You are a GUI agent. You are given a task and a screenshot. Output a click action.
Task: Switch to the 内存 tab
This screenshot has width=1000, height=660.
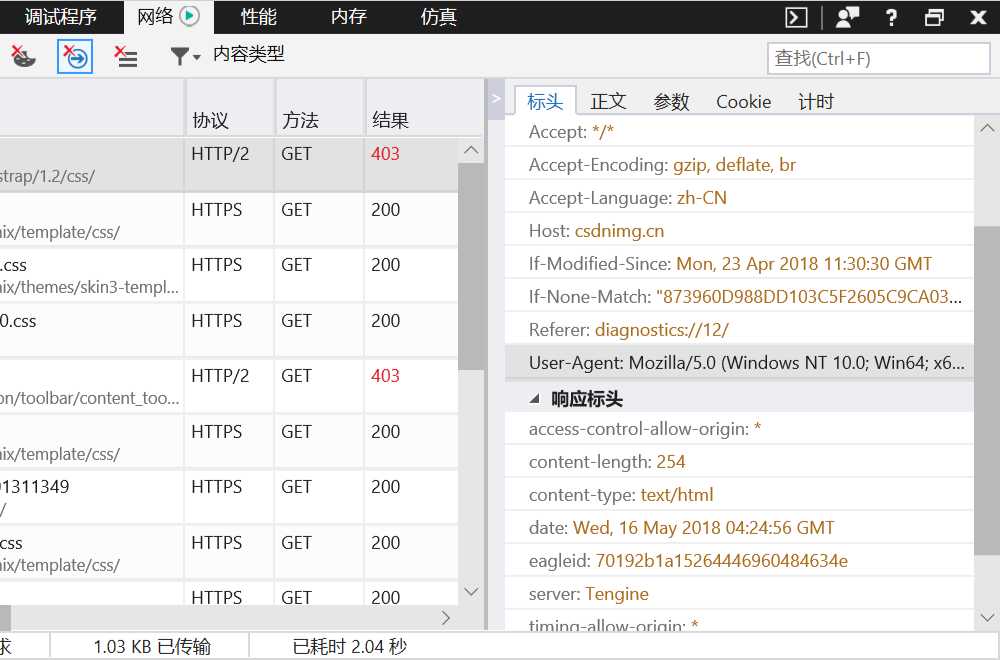348,17
